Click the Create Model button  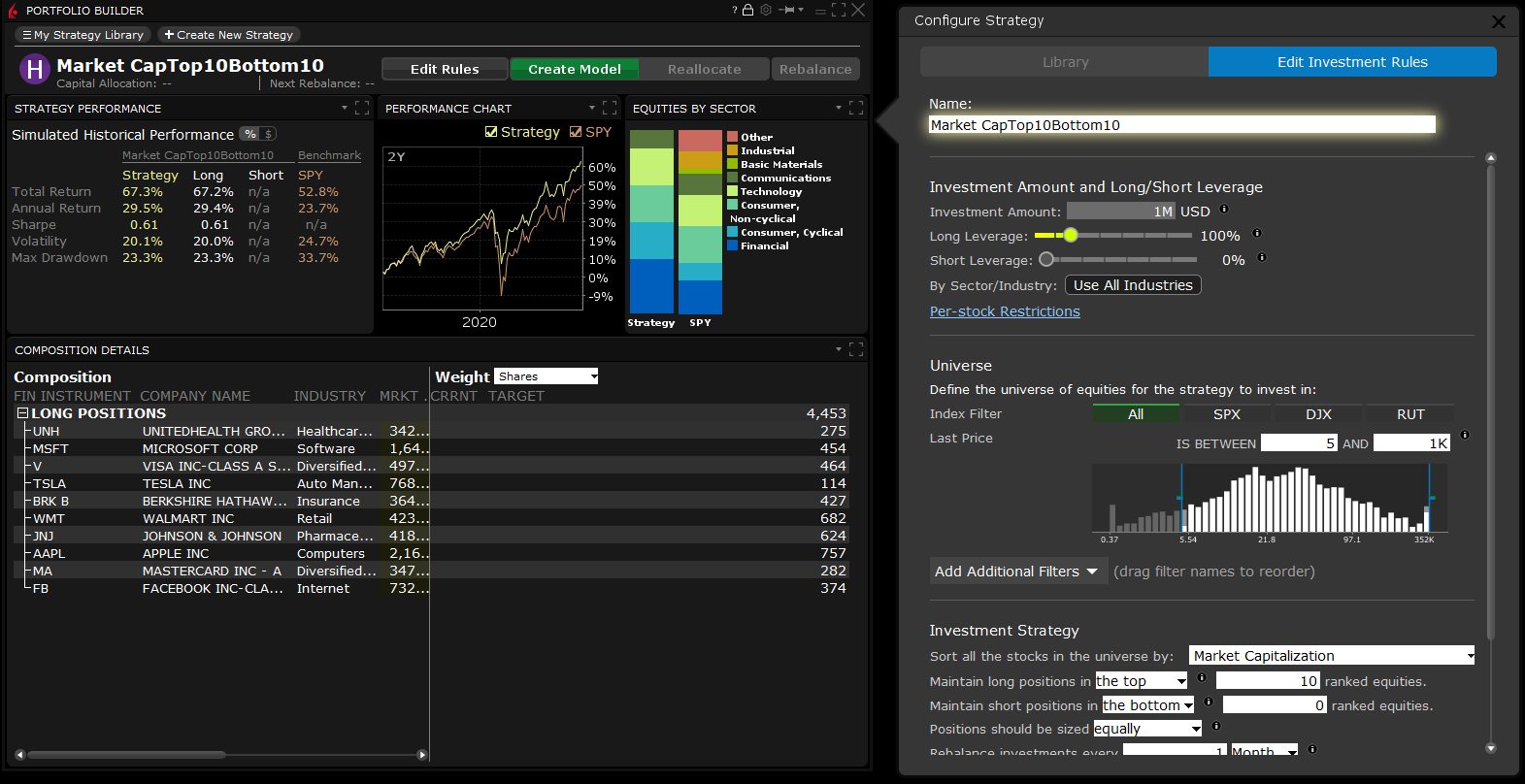pyautogui.click(x=575, y=69)
